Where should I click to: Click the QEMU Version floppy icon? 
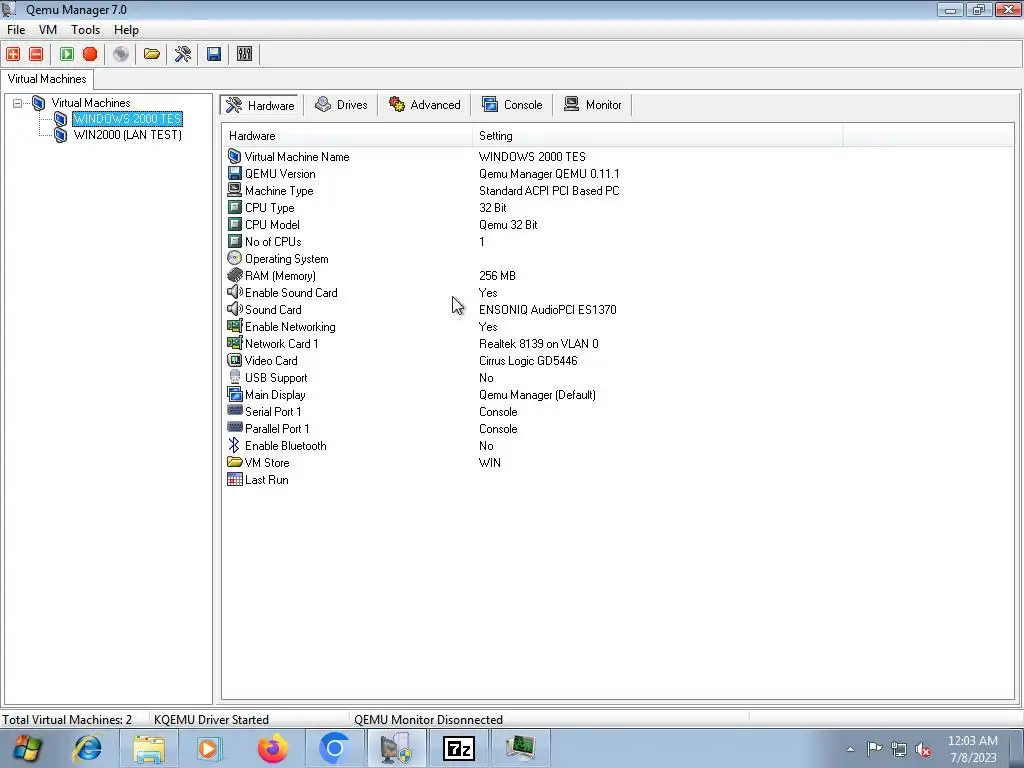pyautogui.click(x=234, y=173)
